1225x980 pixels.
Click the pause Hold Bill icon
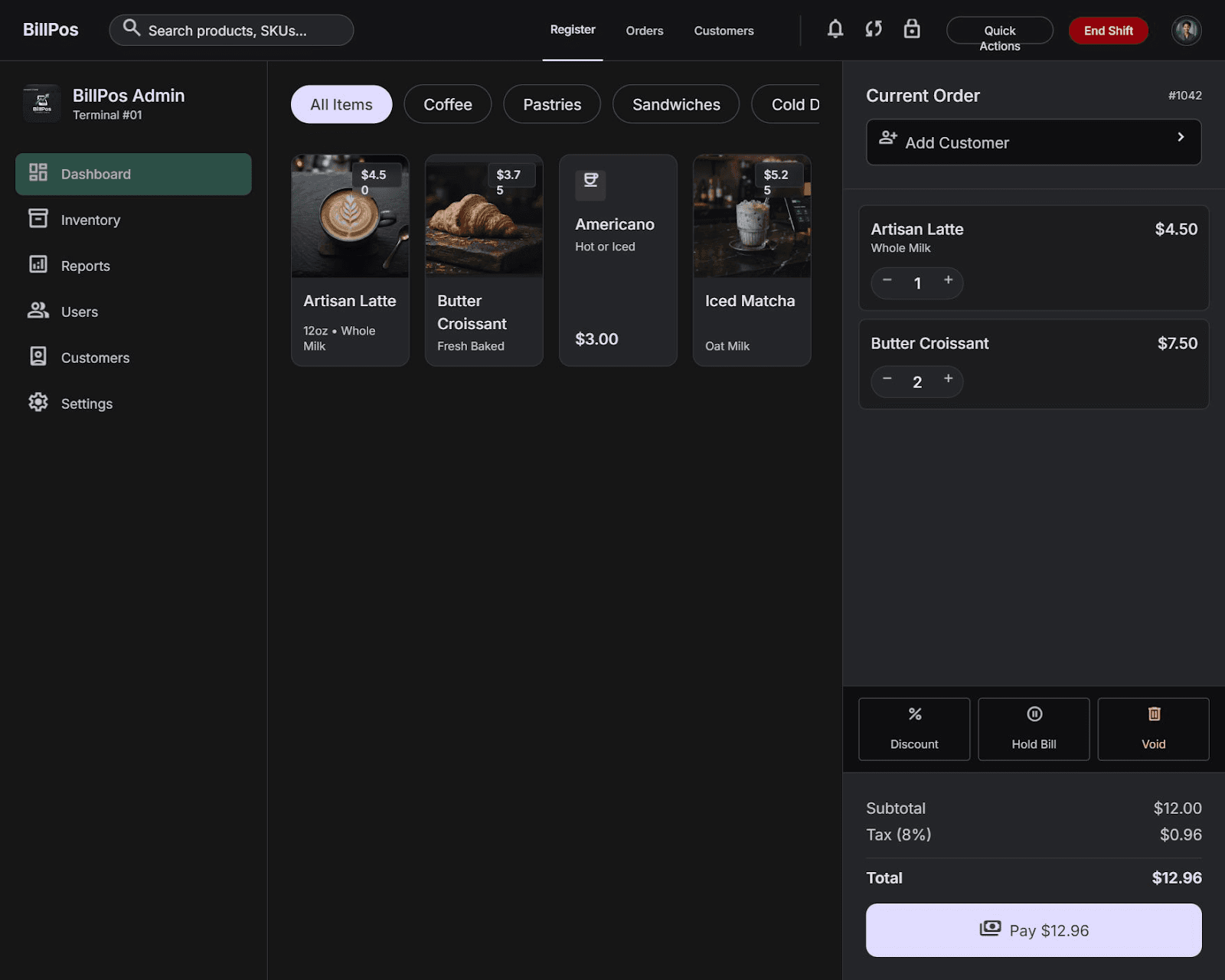coord(1034,714)
